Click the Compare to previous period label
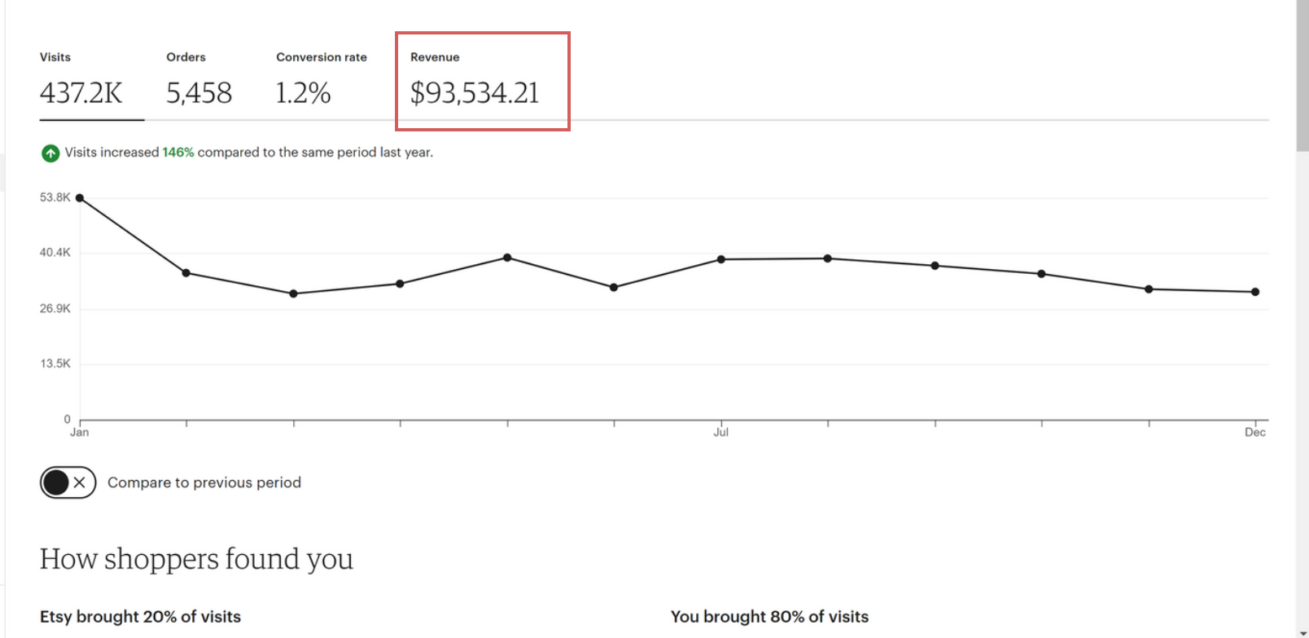 point(204,482)
